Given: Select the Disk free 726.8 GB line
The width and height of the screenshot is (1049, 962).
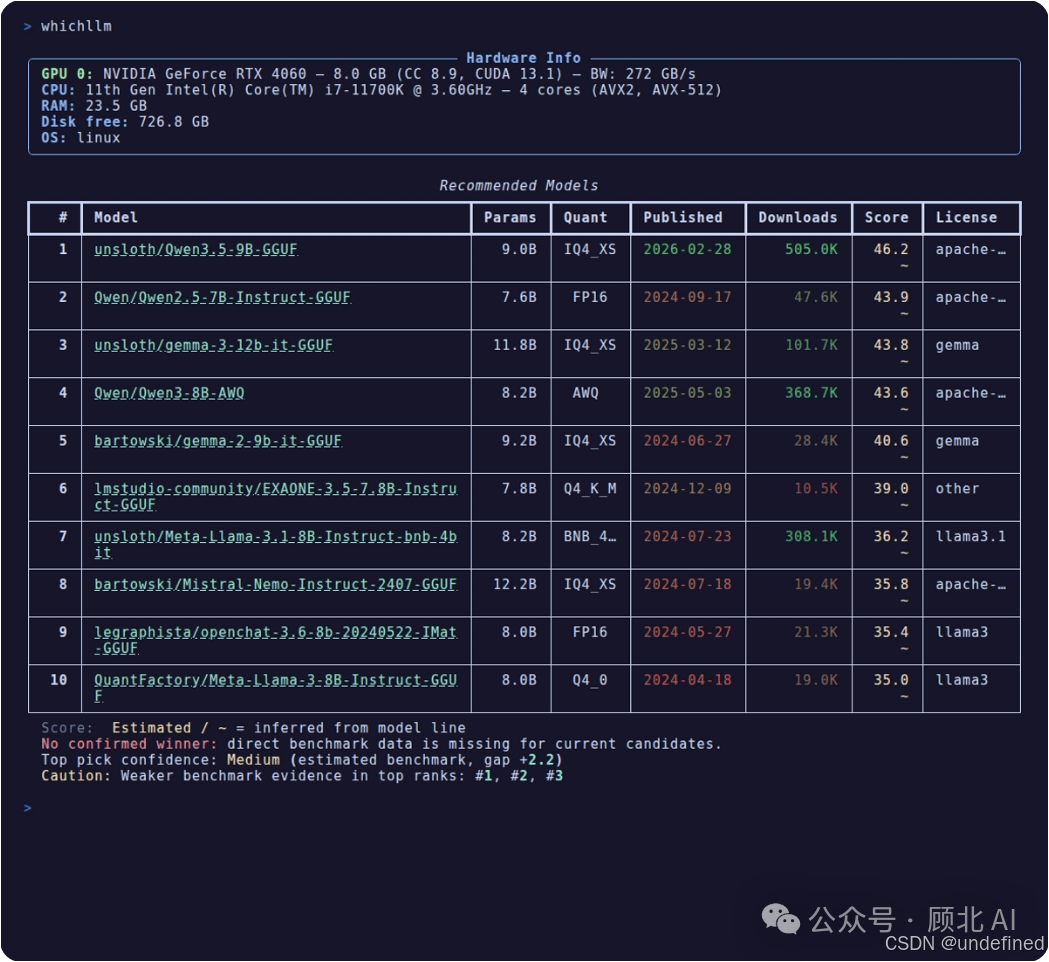Looking at the screenshot, I should click(x=125, y=122).
